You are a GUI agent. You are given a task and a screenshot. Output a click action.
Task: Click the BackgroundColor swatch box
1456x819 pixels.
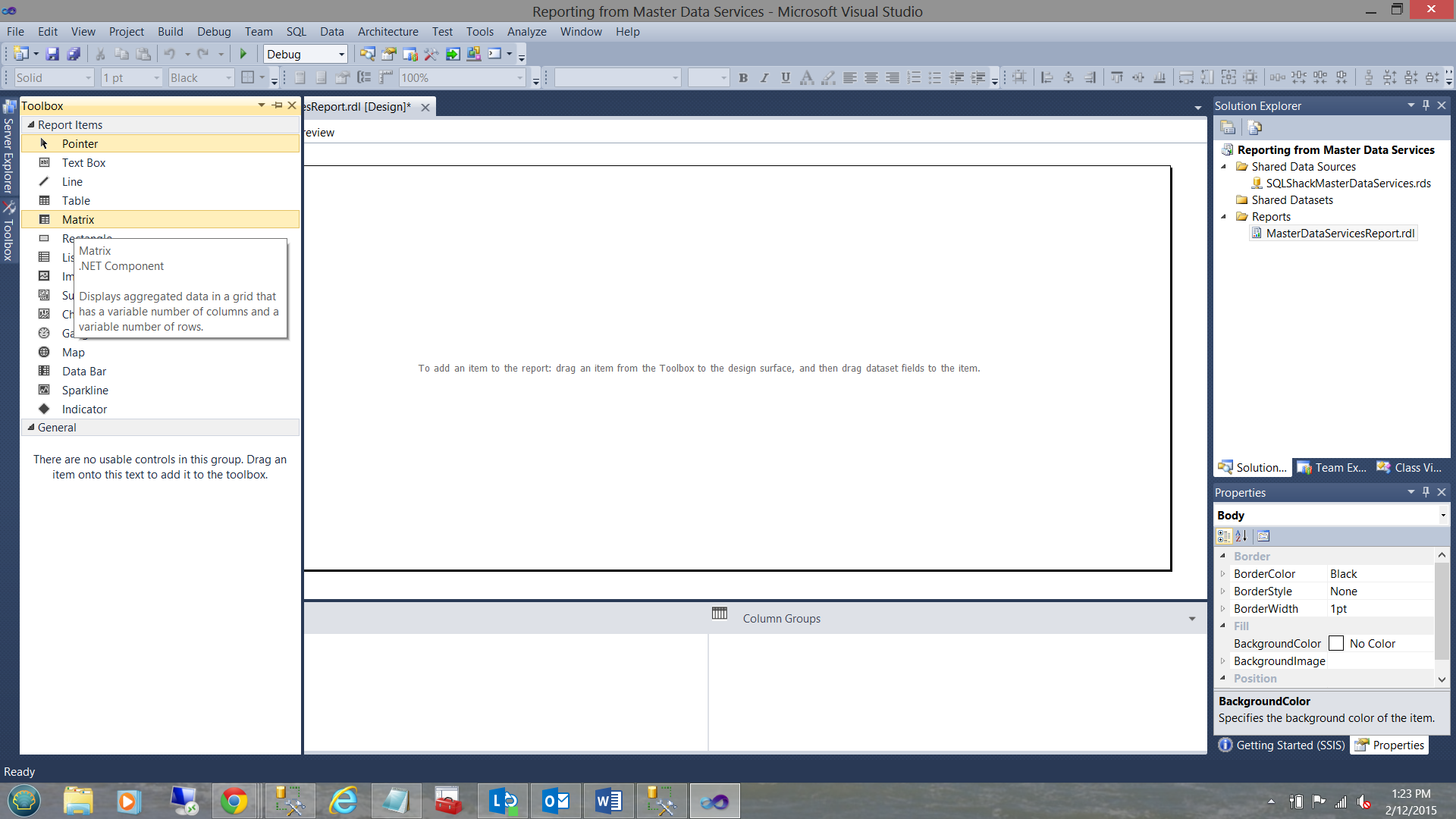(1336, 643)
